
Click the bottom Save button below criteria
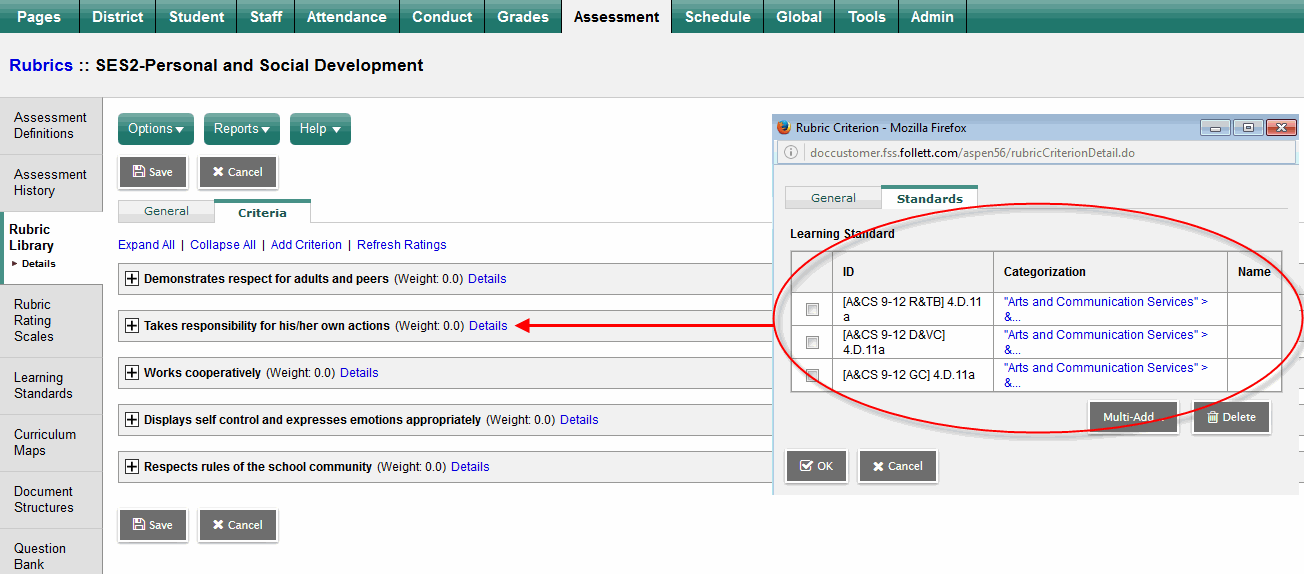point(153,525)
